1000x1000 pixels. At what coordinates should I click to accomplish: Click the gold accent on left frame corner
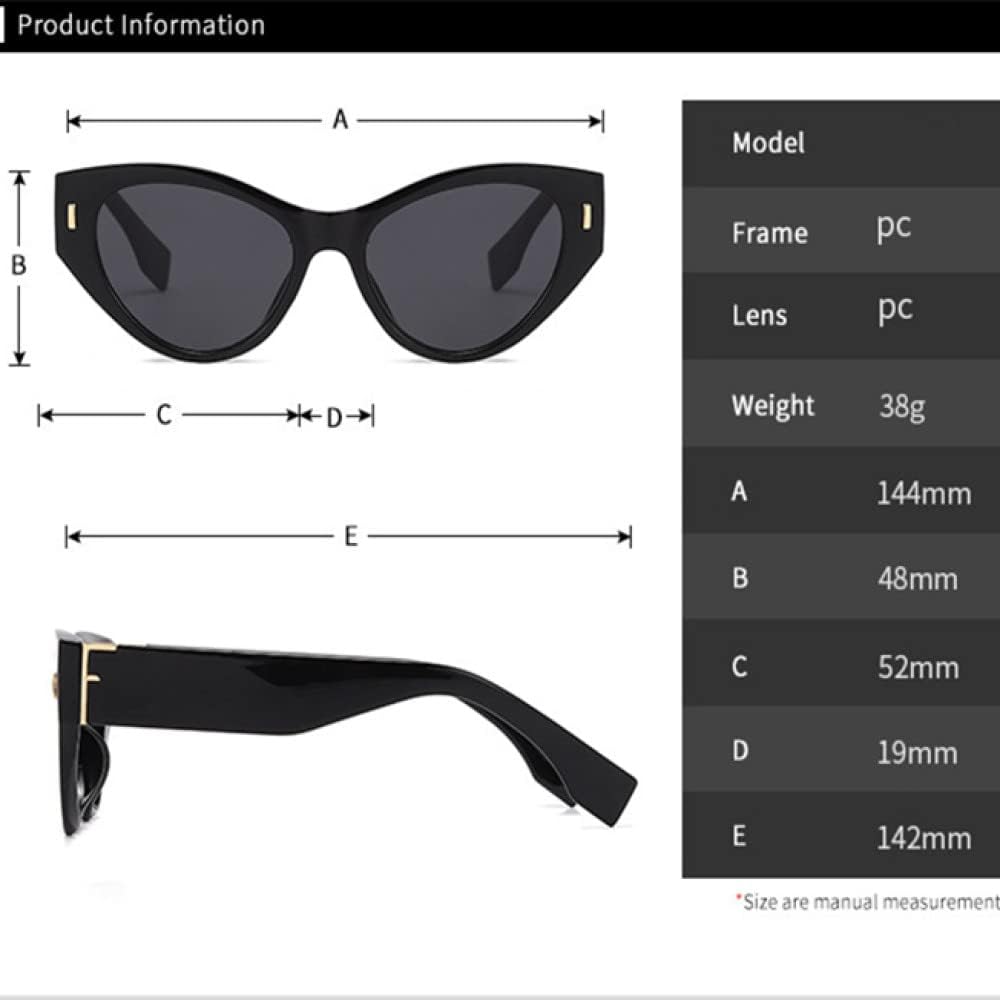click(x=71, y=217)
